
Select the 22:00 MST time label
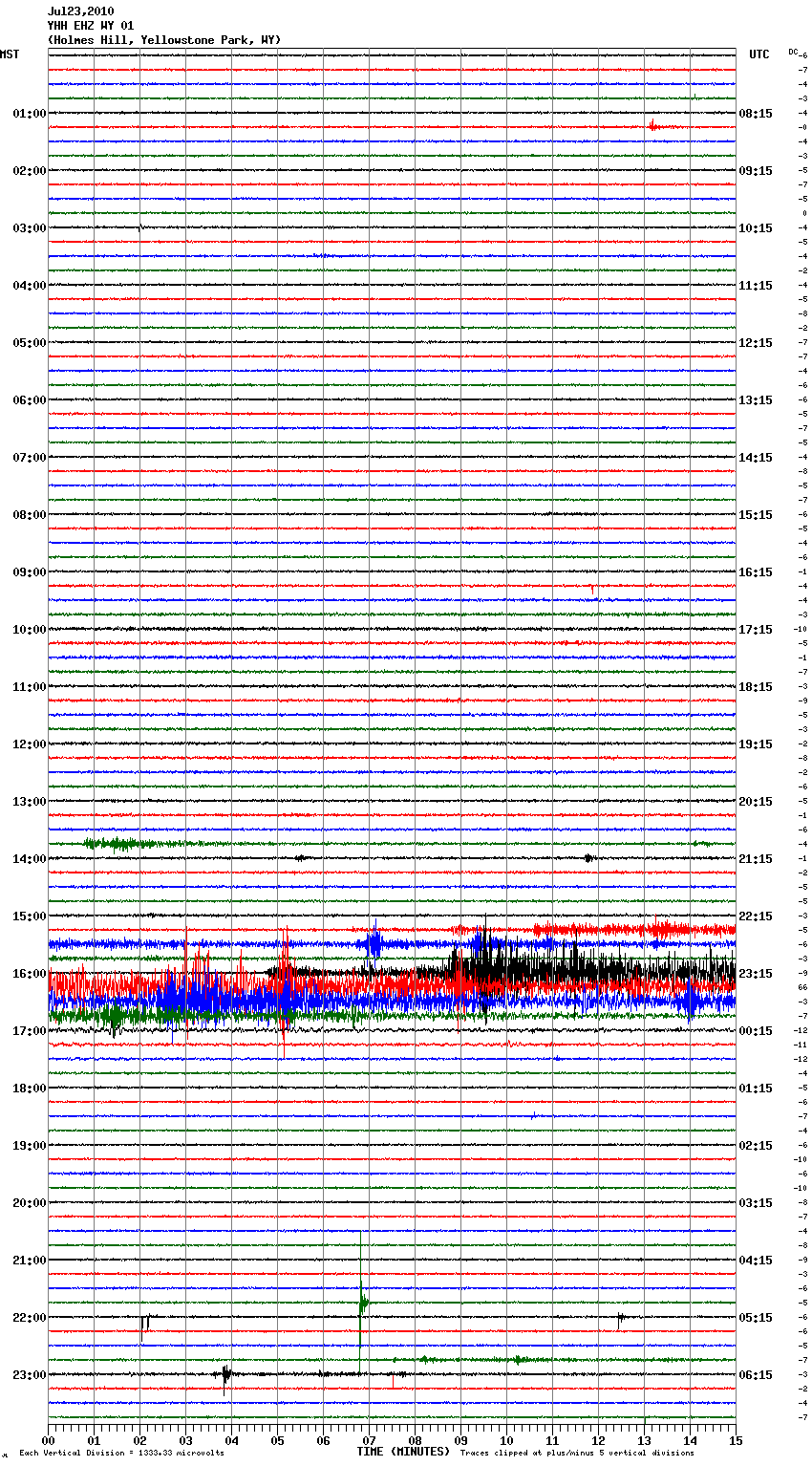coord(30,1318)
